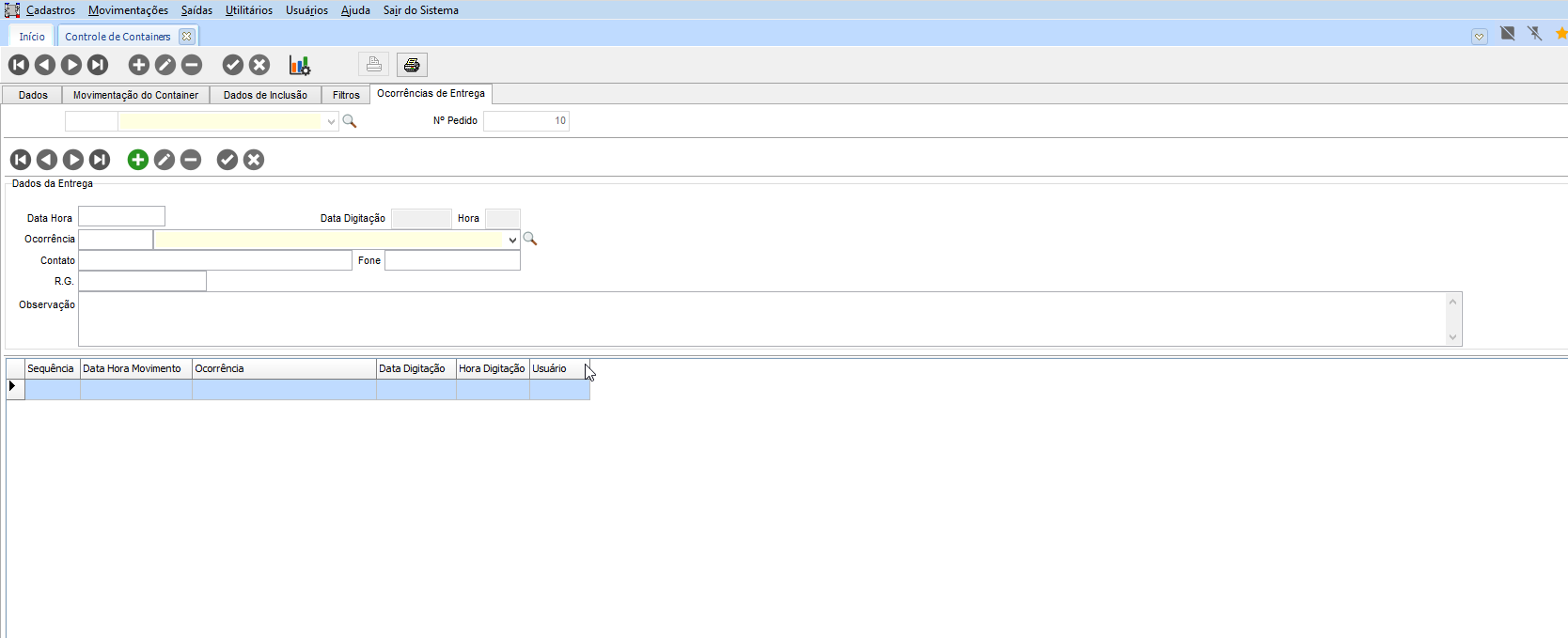Open Dados de Inclusão tab
This screenshot has width=1568, height=638.
(x=265, y=95)
